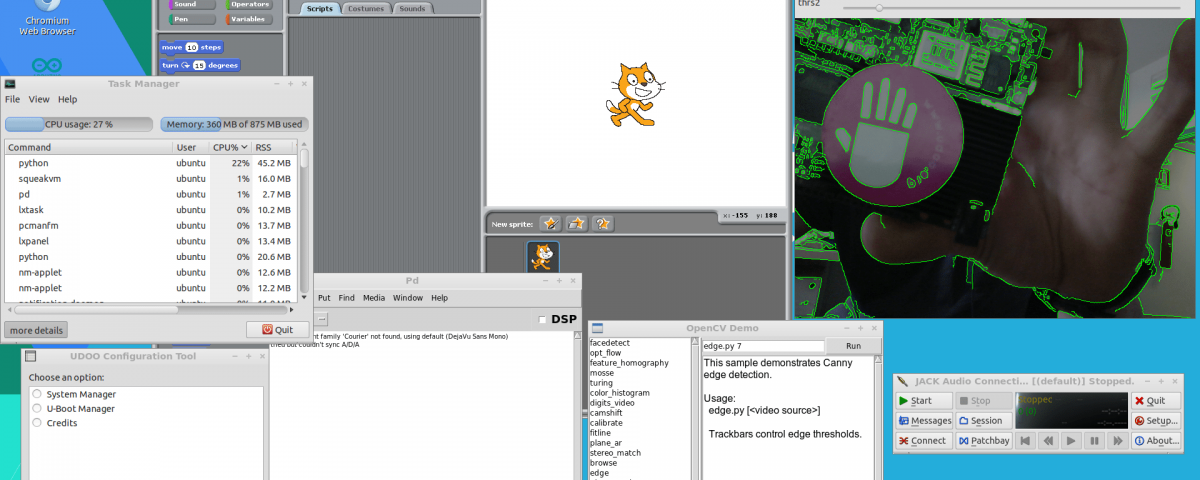Paint new sprite icon in Scratch
The width and height of the screenshot is (1200, 480).
click(x=549, y=224)
